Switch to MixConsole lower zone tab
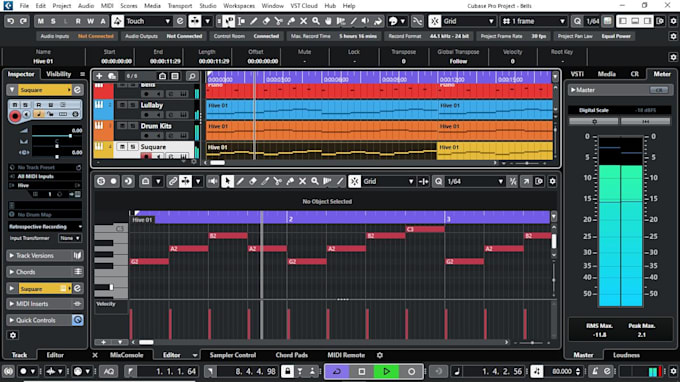The image size is (680, 382). (126, 355)
